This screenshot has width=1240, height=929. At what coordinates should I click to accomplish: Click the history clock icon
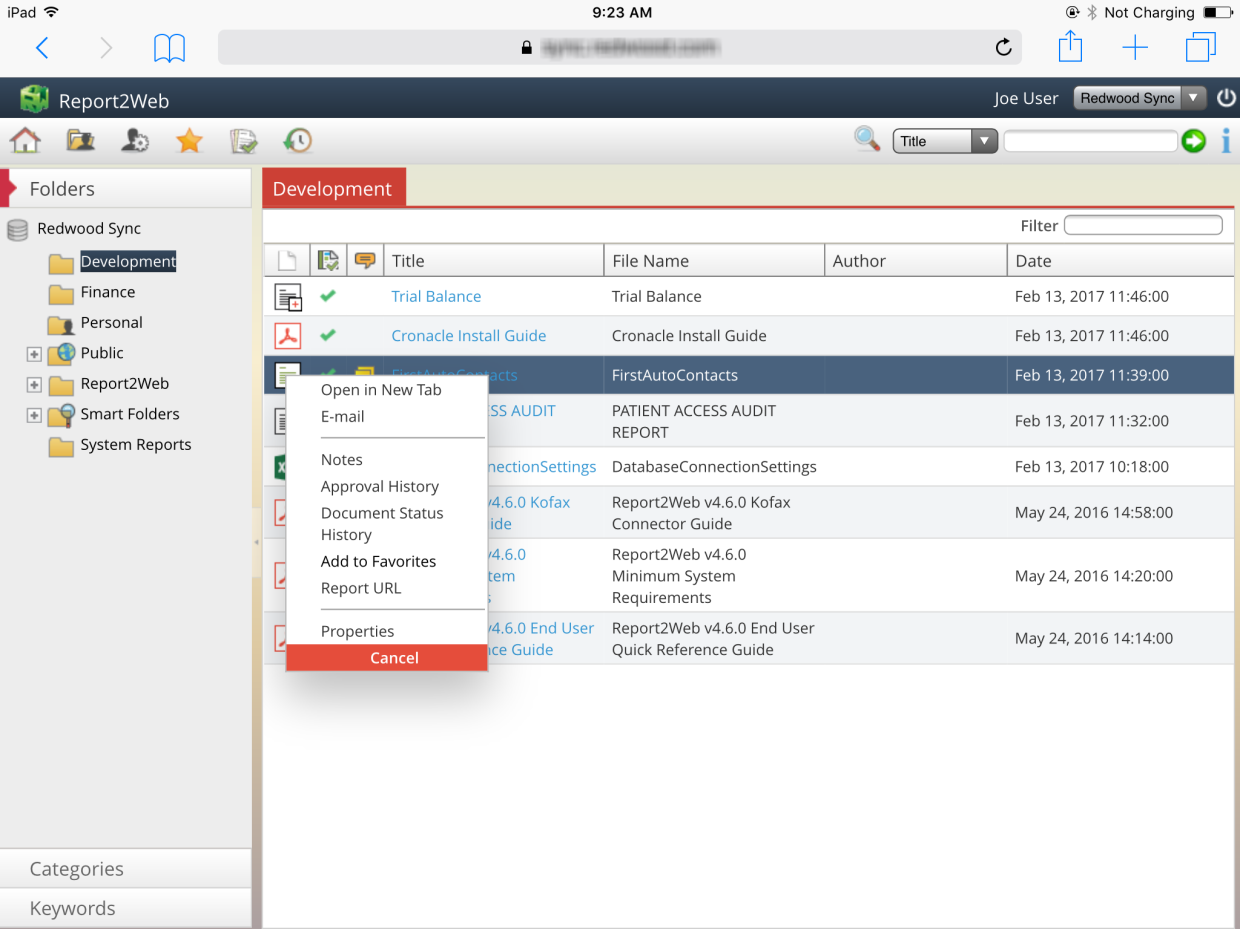(x=297, y=140)
